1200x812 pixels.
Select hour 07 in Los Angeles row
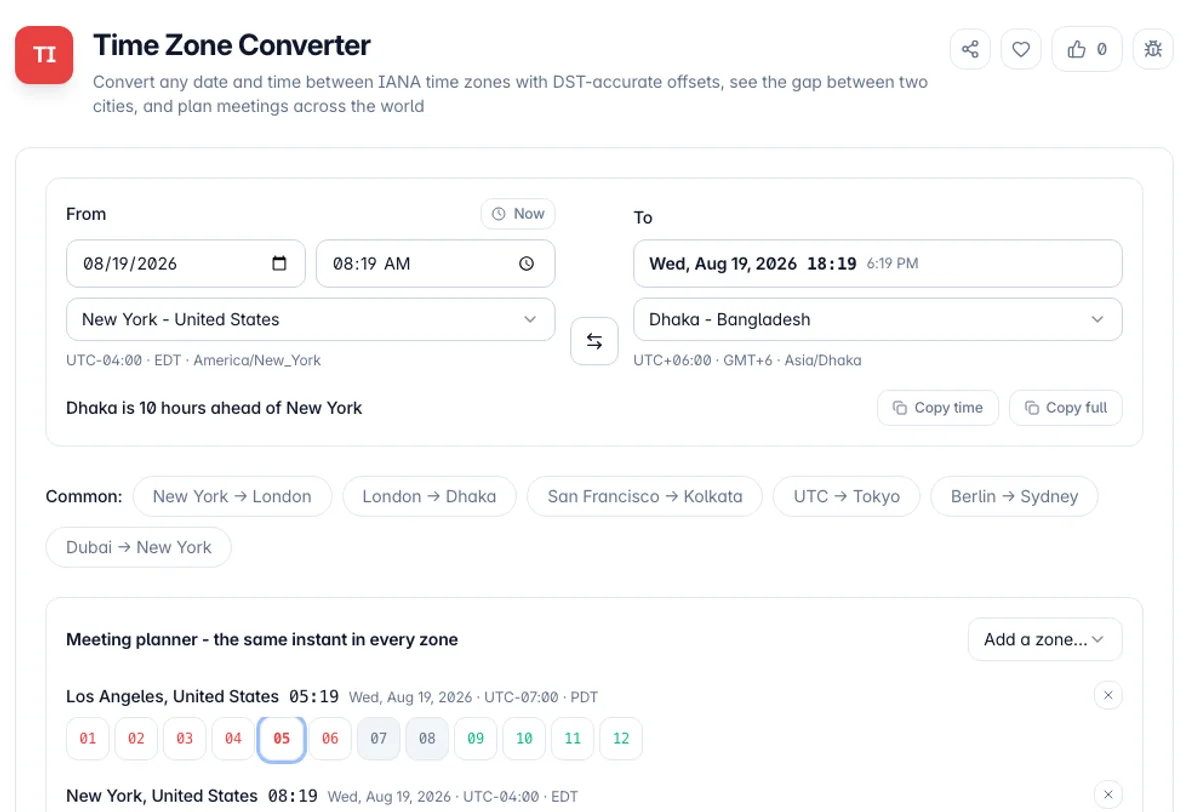tap(379, 739)
